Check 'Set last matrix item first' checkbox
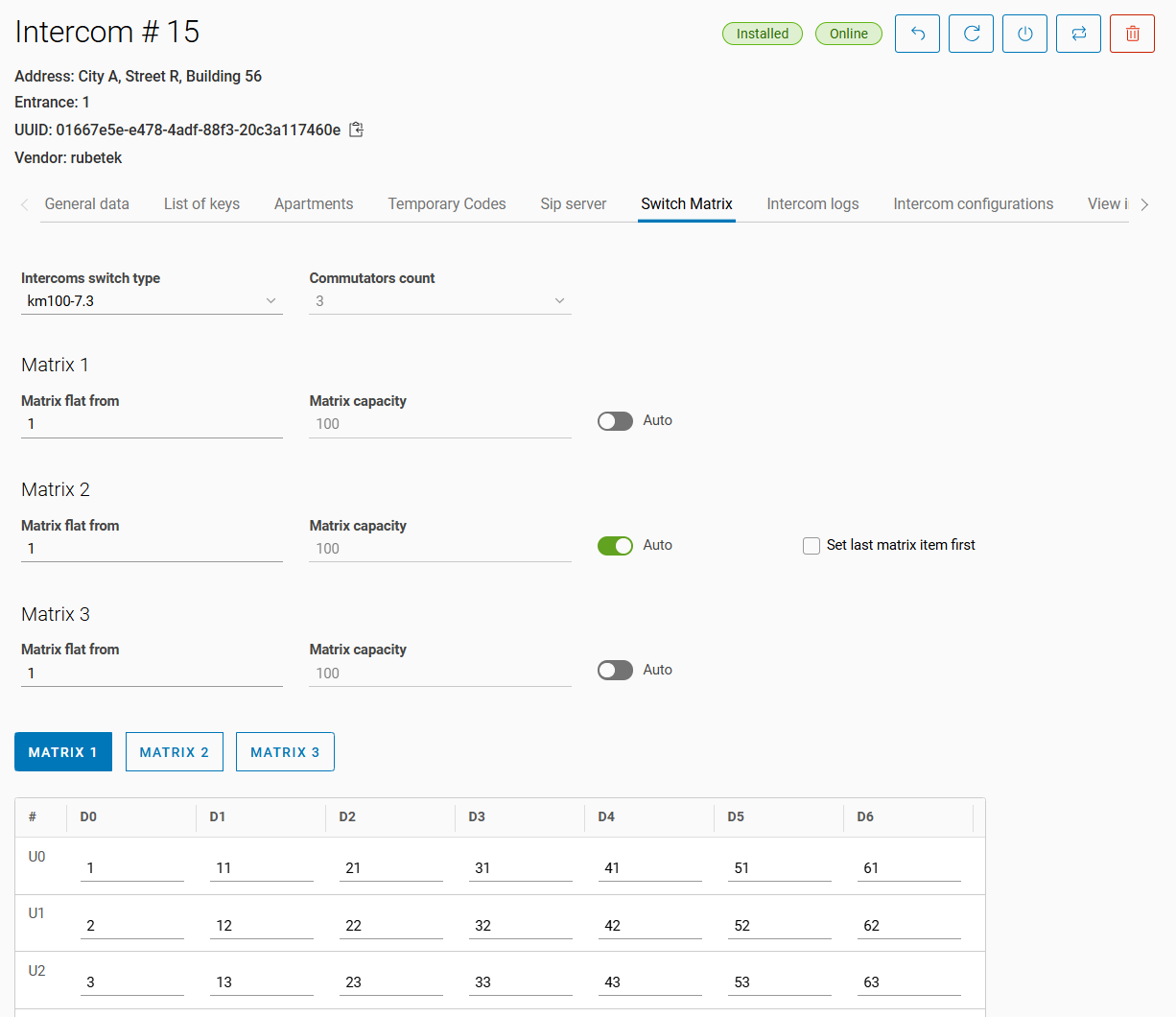This screenshot has width=1176, height=1017. pyautogui.click(x=811, y=546)
